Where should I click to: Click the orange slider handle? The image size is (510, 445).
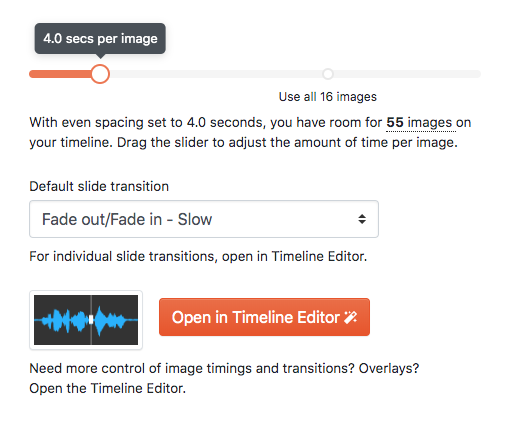coord(100,74)
